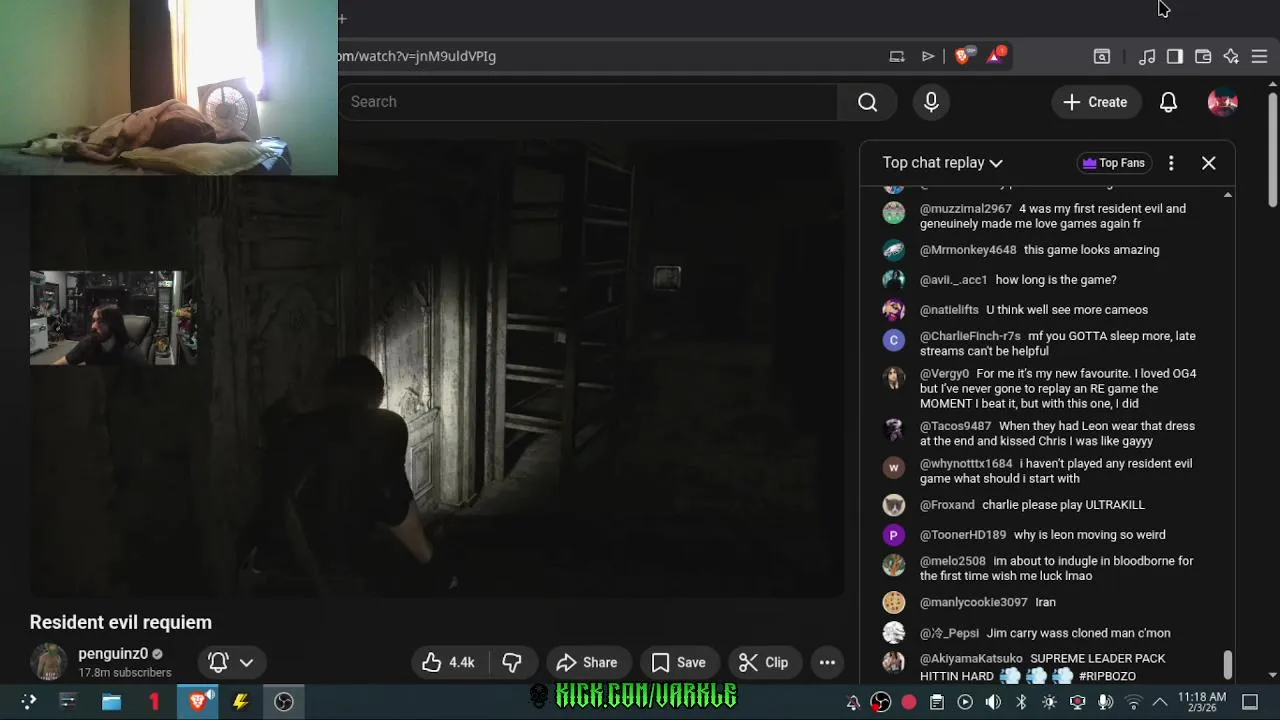The image size is (1280, 720).
Task: Open penguinz0 channel name link
Action: coord(113,654)
